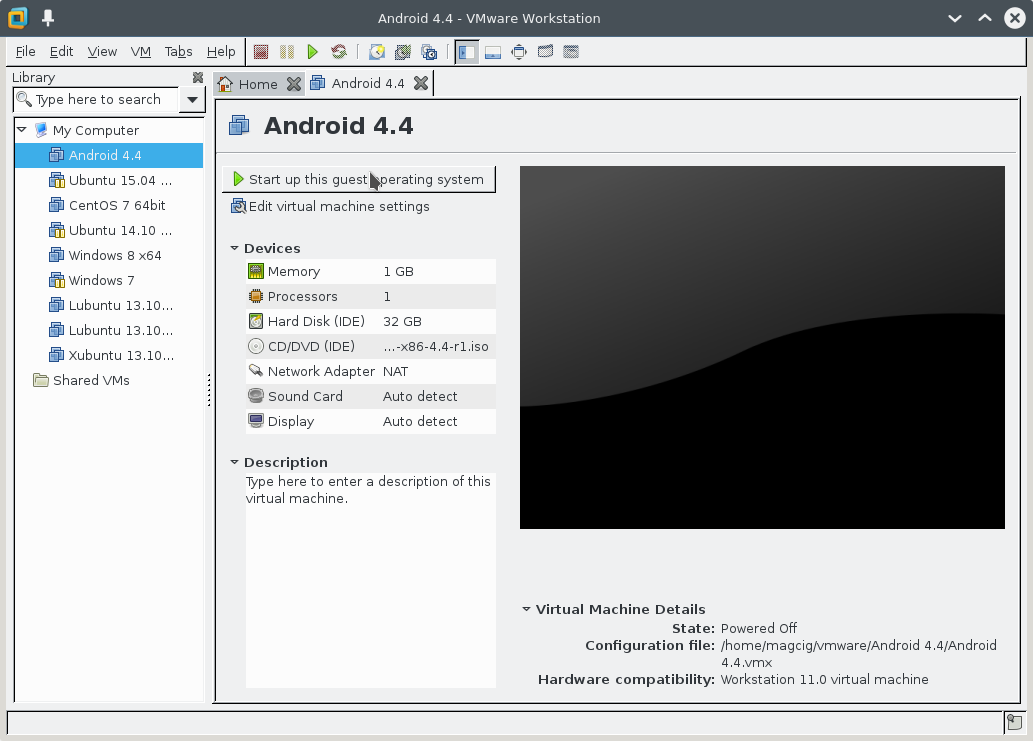The height and width of the screenshot is (741, 1033).
Task: Select the Ubuntu 14.10 virtual machine
Action: tap(109, 231)
